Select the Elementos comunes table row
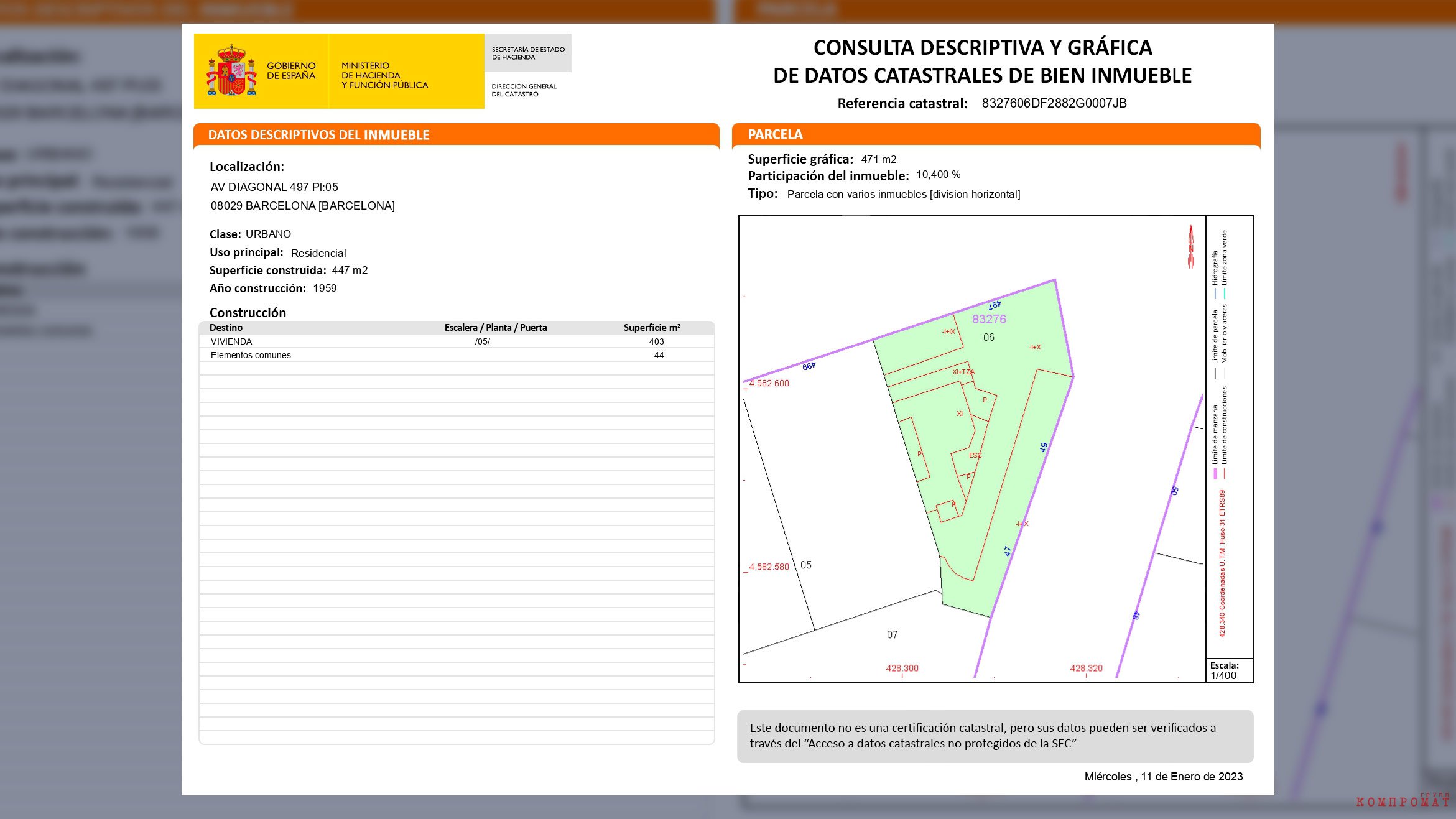 (457, 355)
